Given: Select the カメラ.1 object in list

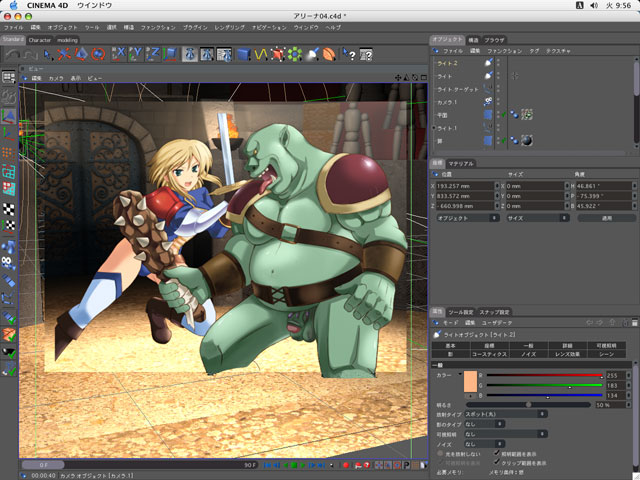Looking at the screenshot, I should (447, 102).
